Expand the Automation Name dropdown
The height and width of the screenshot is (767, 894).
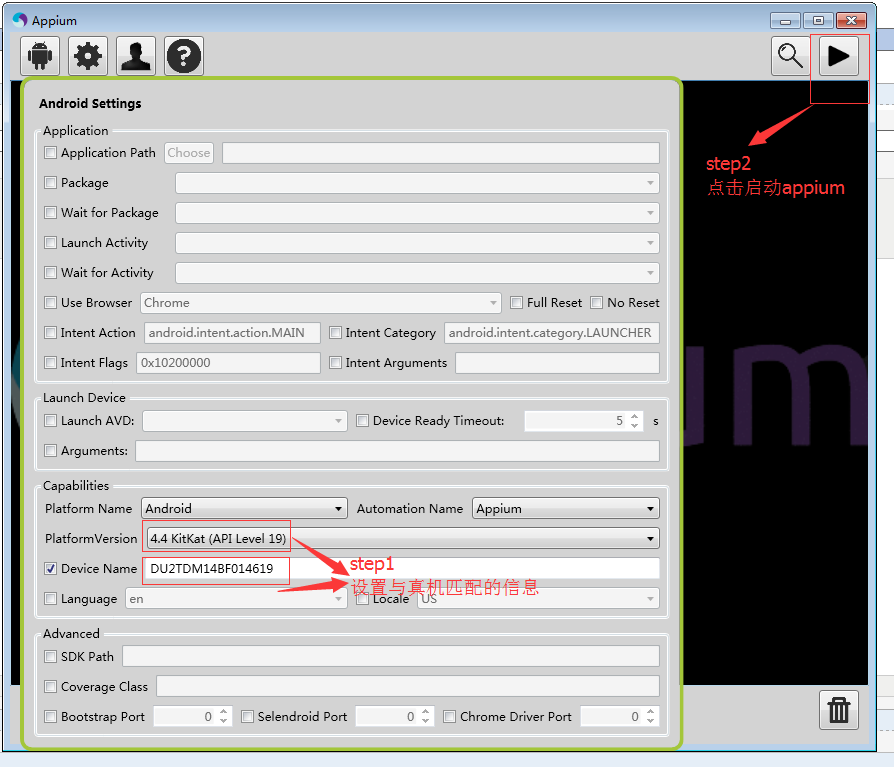tap(566, 509)
